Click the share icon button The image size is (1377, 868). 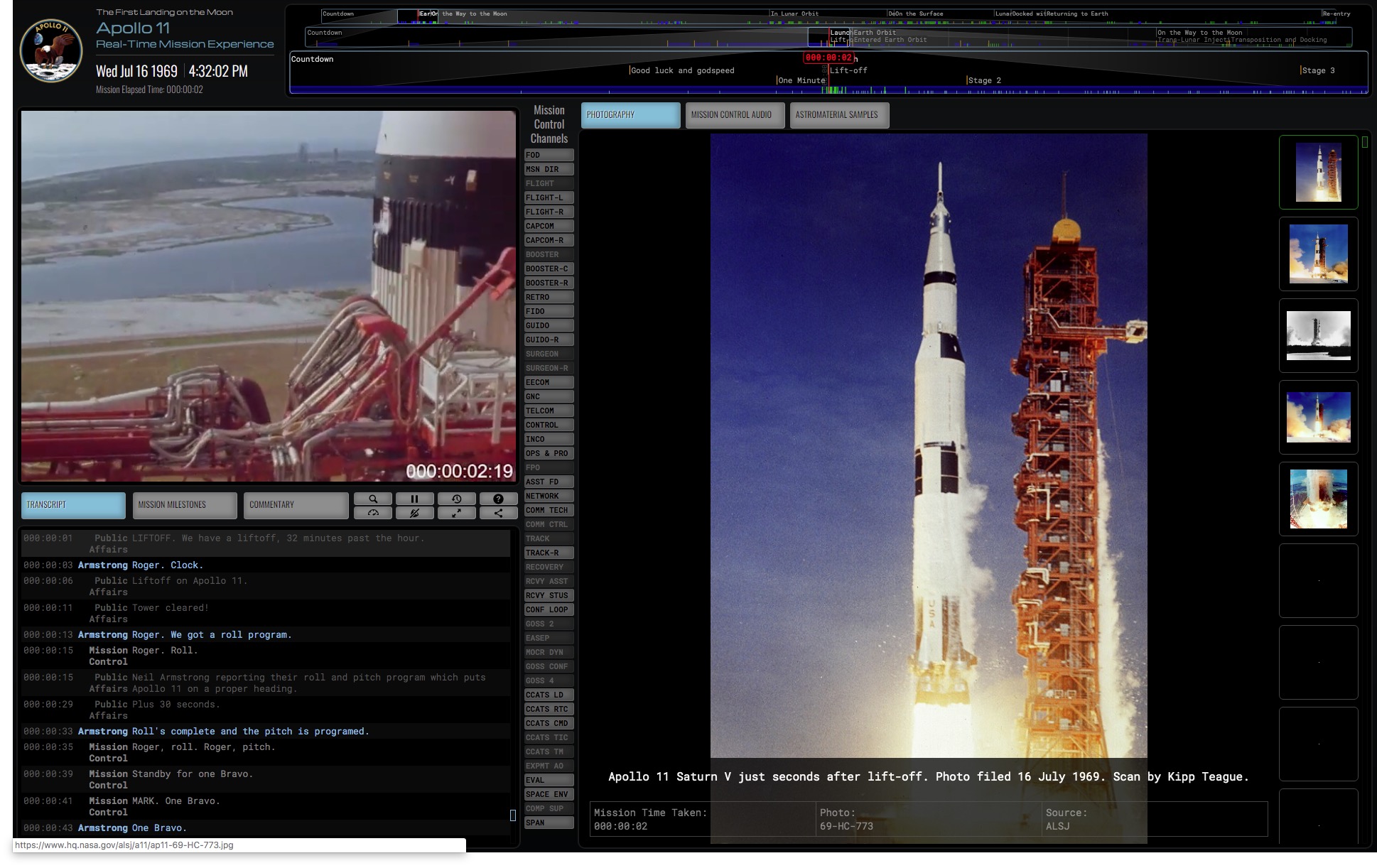(498, 513)
